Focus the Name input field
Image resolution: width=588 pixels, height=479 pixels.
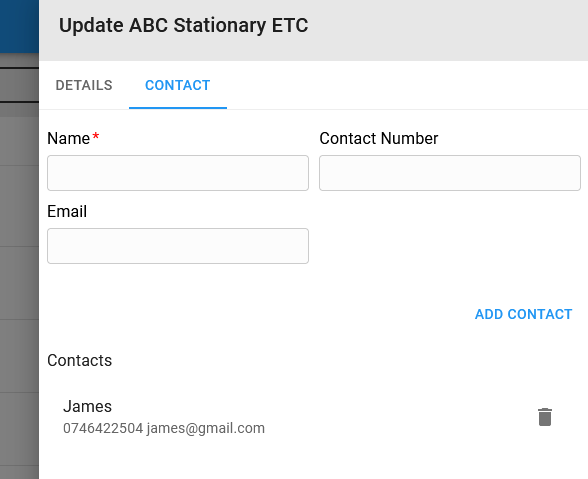click(178, 173)
